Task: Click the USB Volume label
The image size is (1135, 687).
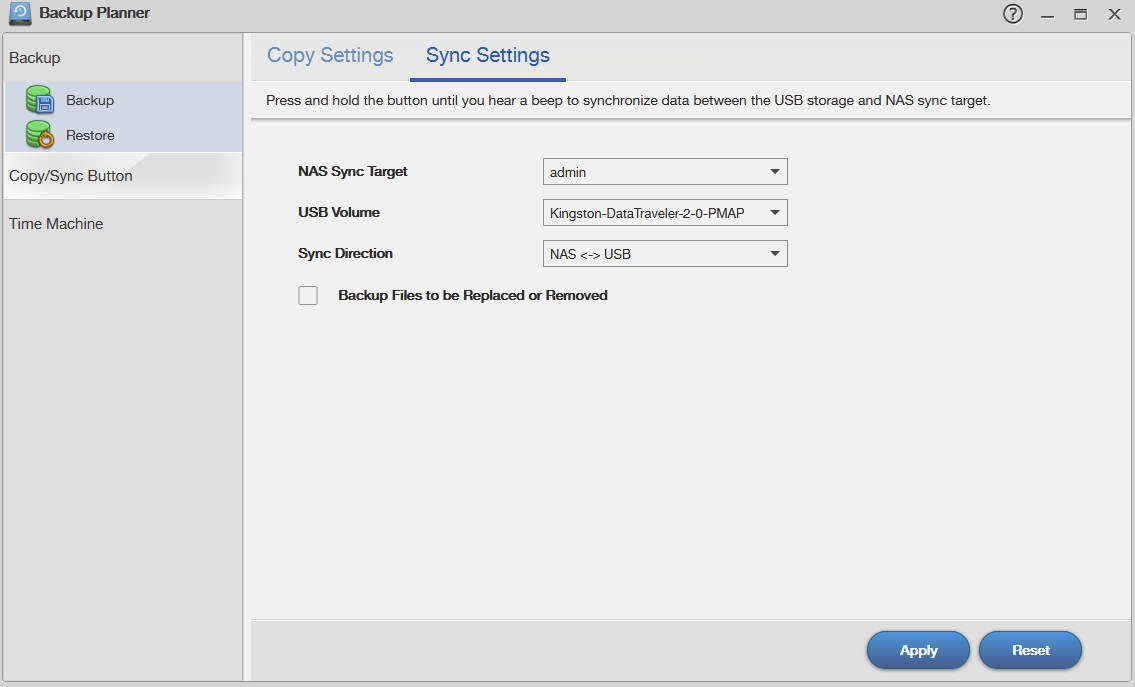Action: pyautogui.click(x=339, y=212)
